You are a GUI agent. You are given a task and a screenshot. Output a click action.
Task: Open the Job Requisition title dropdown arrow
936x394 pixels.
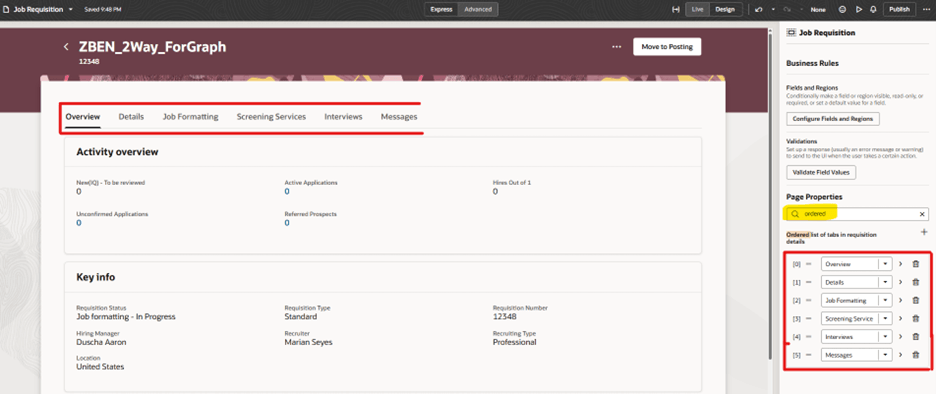[70, 10]
